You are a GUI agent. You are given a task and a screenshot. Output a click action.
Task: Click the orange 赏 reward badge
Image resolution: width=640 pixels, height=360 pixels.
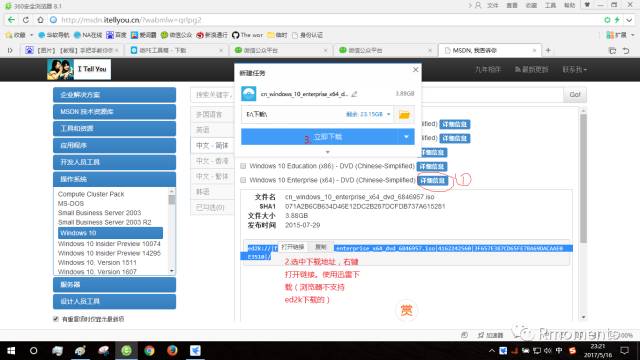407,311
